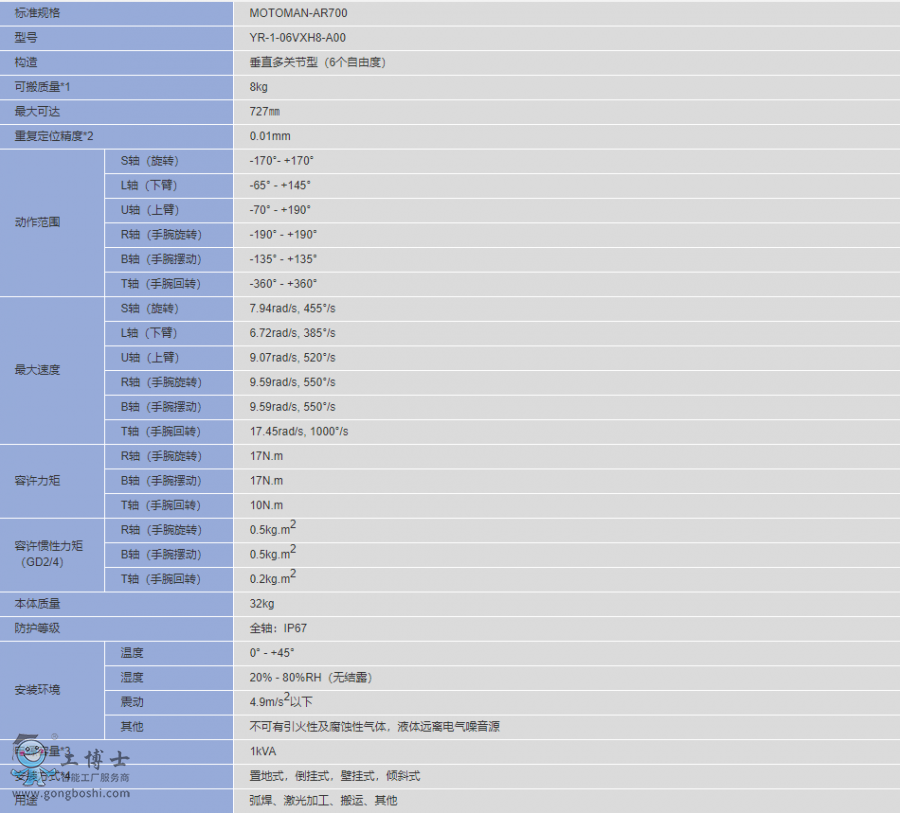Select the 0.01mm repeatability value
The height and width of the screenshot is (813, 900).
[270, 136]
